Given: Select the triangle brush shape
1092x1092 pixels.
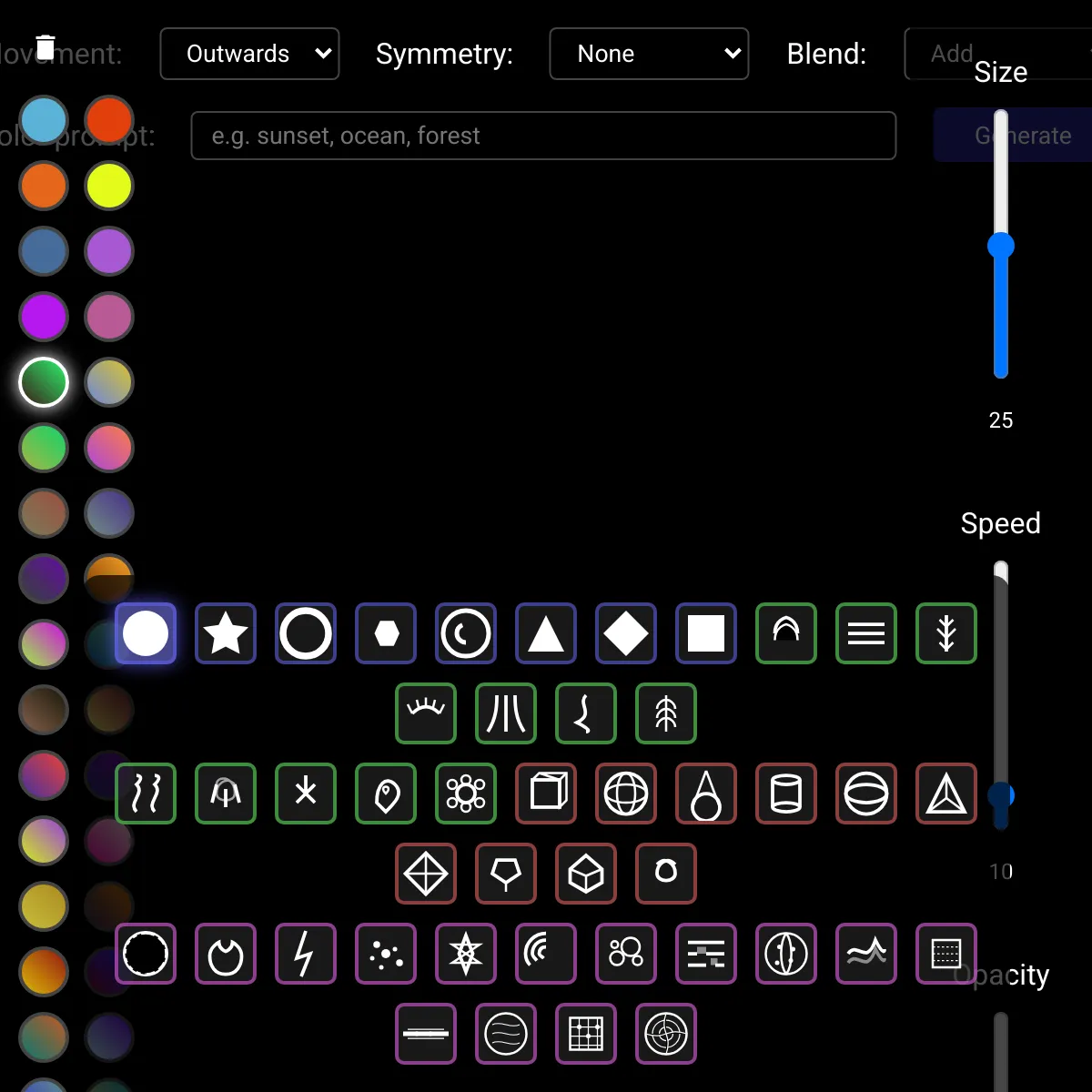Looking at the screenshot, I should (x=546, y=633).
